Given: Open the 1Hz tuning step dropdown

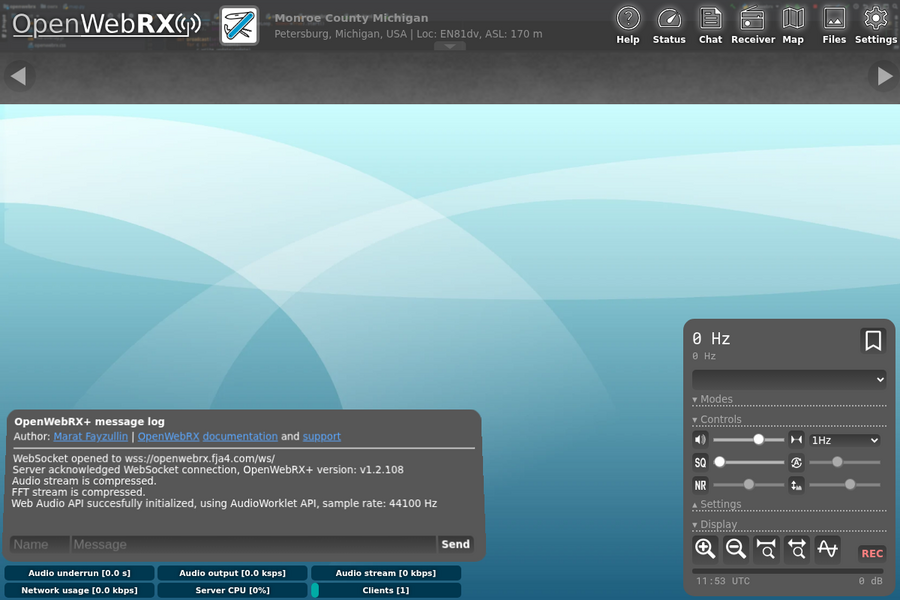Looking at the screenshot, I should [x=844, y=440].
